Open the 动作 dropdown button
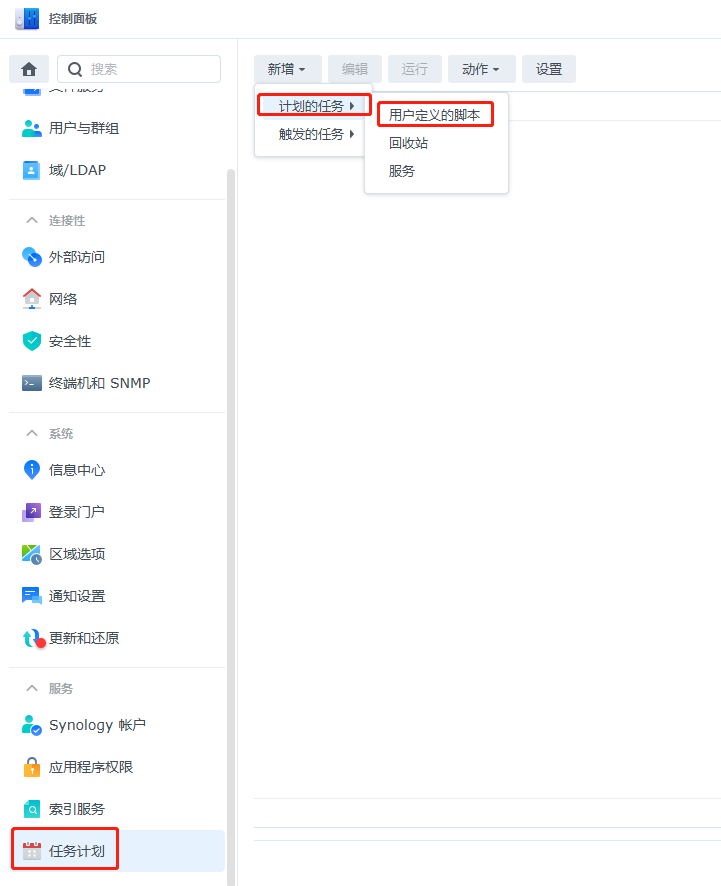721x886 pixels. 481,69
